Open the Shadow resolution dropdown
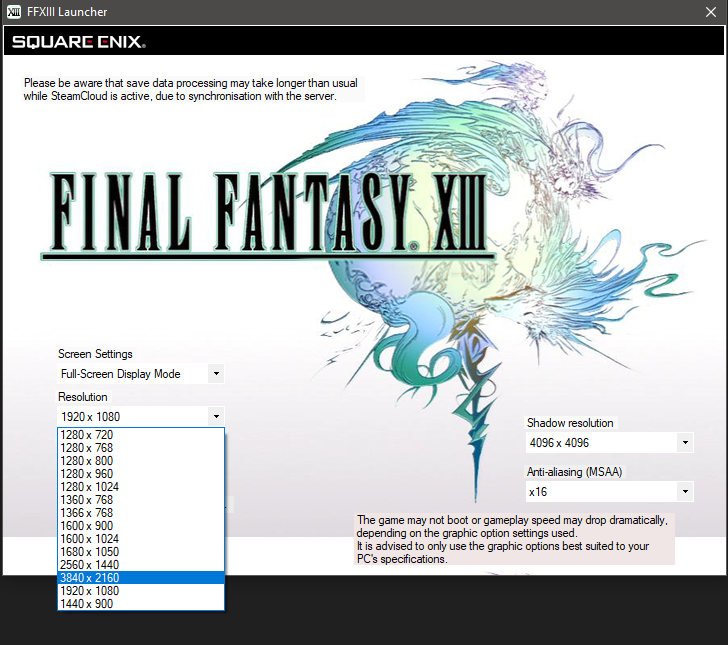The height and width of the screenshot is (645, 728). [x=685, y=443]
